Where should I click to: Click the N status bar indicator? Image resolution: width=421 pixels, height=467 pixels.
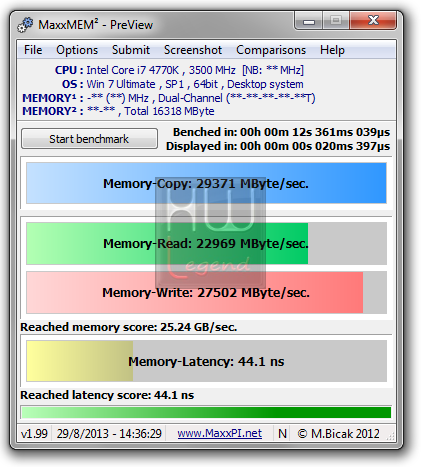pyautogui.click(x=282, y=434)
